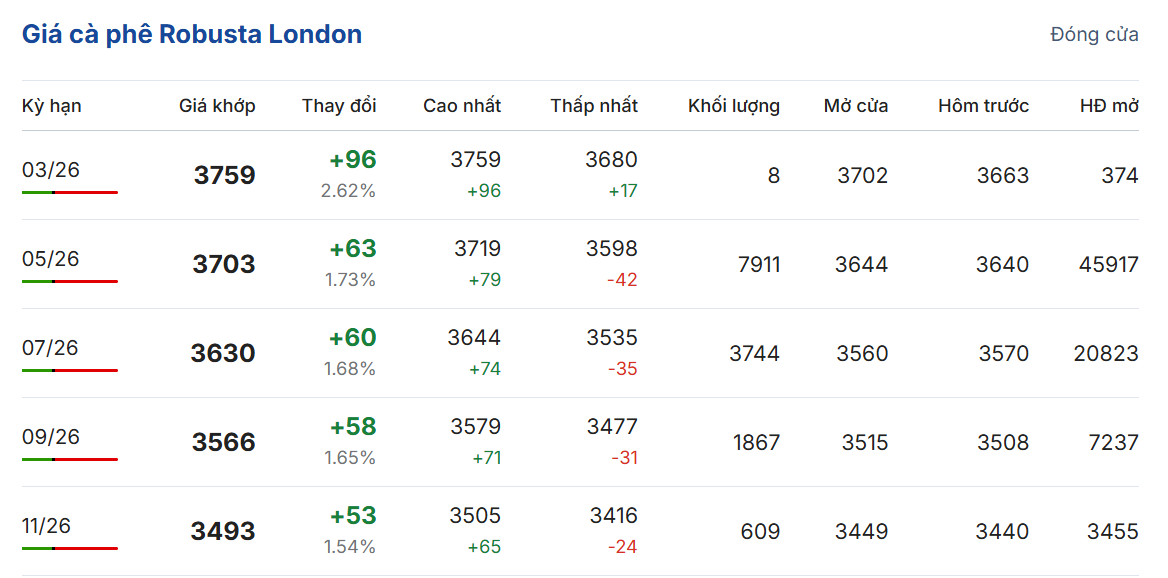The image size is (1168, 578).
Task: Click the 3493 matched price for 11/26
Action: click(223, 532)
